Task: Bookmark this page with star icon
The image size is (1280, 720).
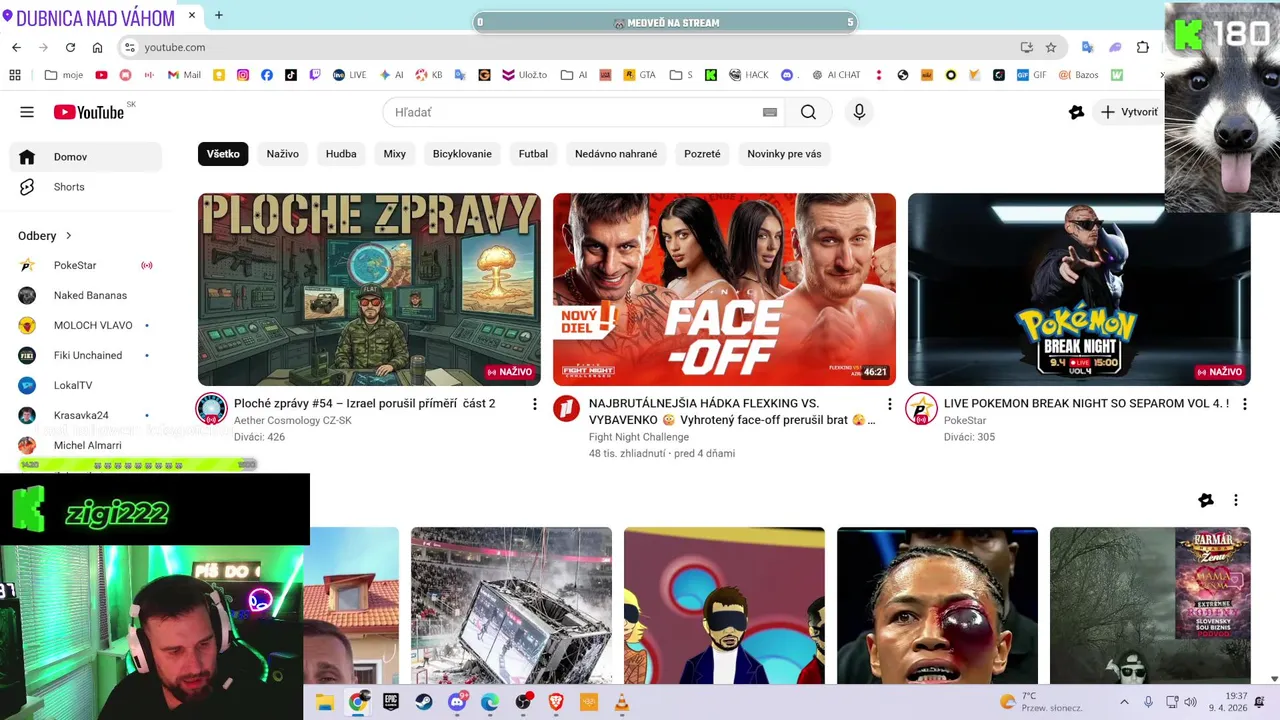Action: (1051, 47)
